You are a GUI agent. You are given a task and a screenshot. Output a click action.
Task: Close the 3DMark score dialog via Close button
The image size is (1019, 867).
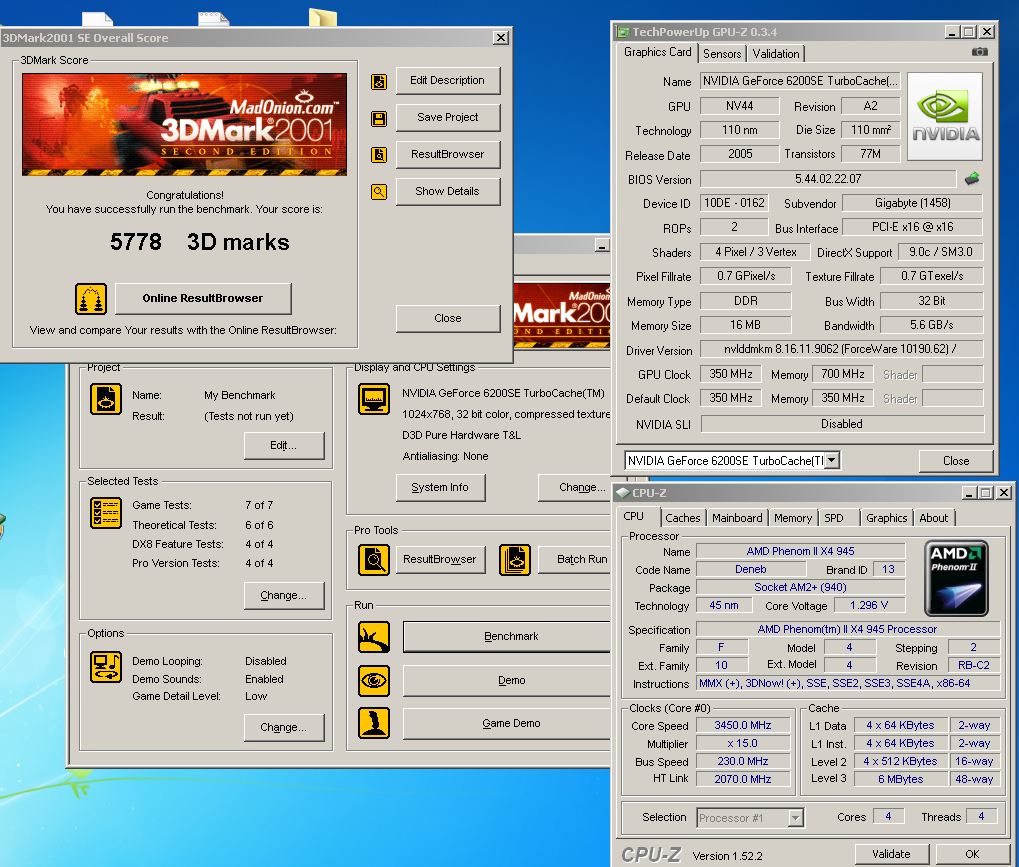[x=448, y=318]
